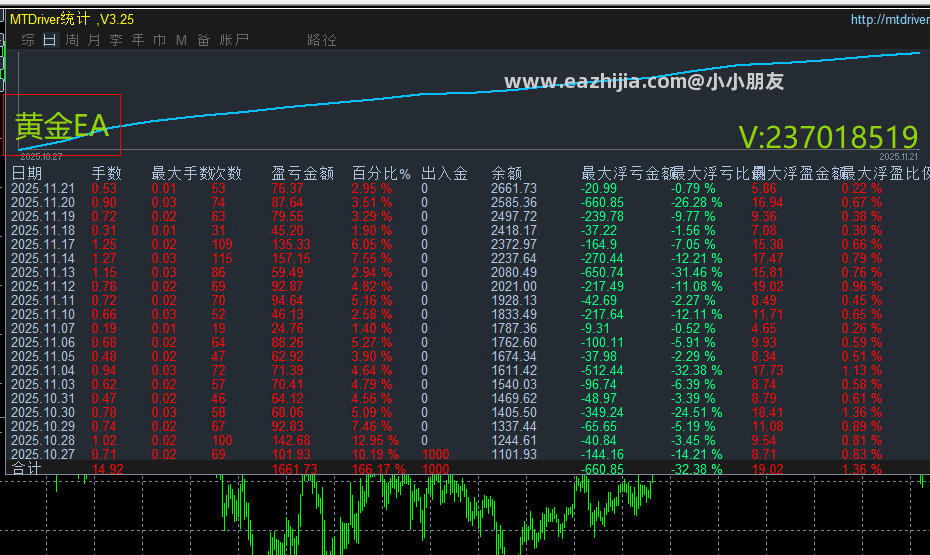930x555 pixels.
Task: Click profit amount 157.15
Action: (x=291, y=259)
